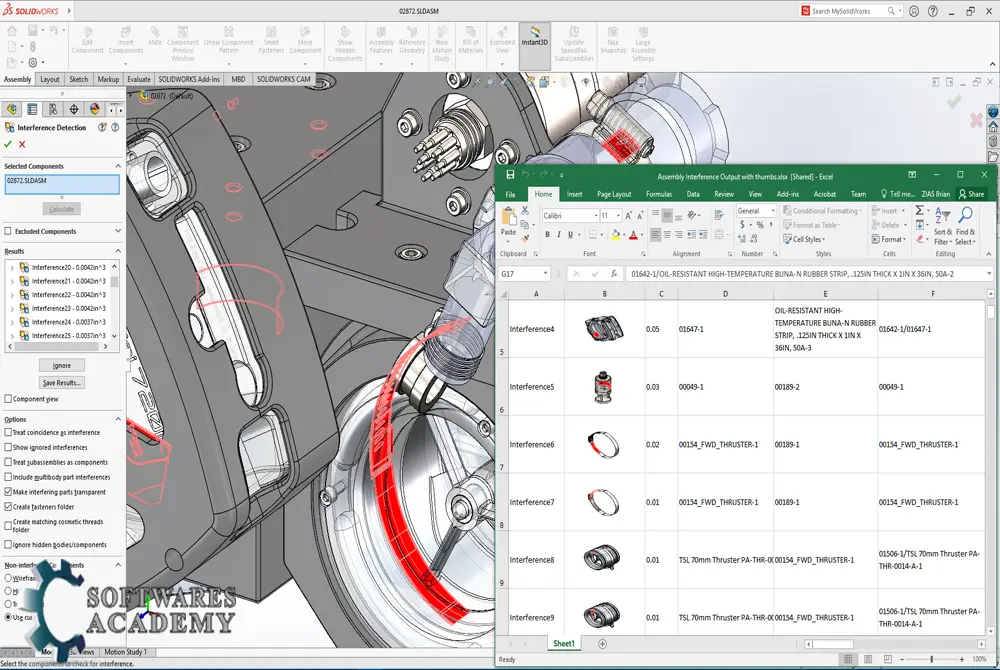Click the Clear eraser icon in Editing
The image size is (1000, 670).
(920, 239)
